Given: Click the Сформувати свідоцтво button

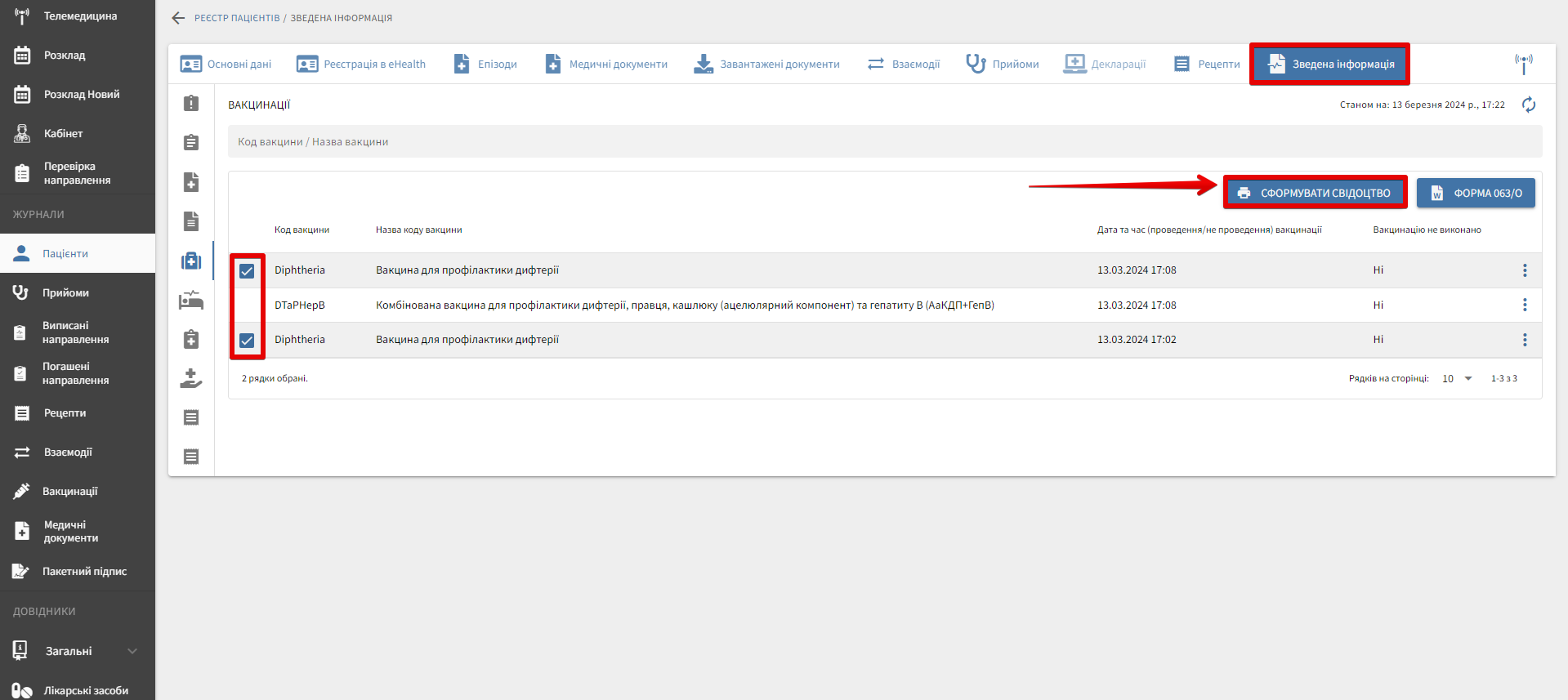Looking at the screenshot, I should tap(1315, 193).
